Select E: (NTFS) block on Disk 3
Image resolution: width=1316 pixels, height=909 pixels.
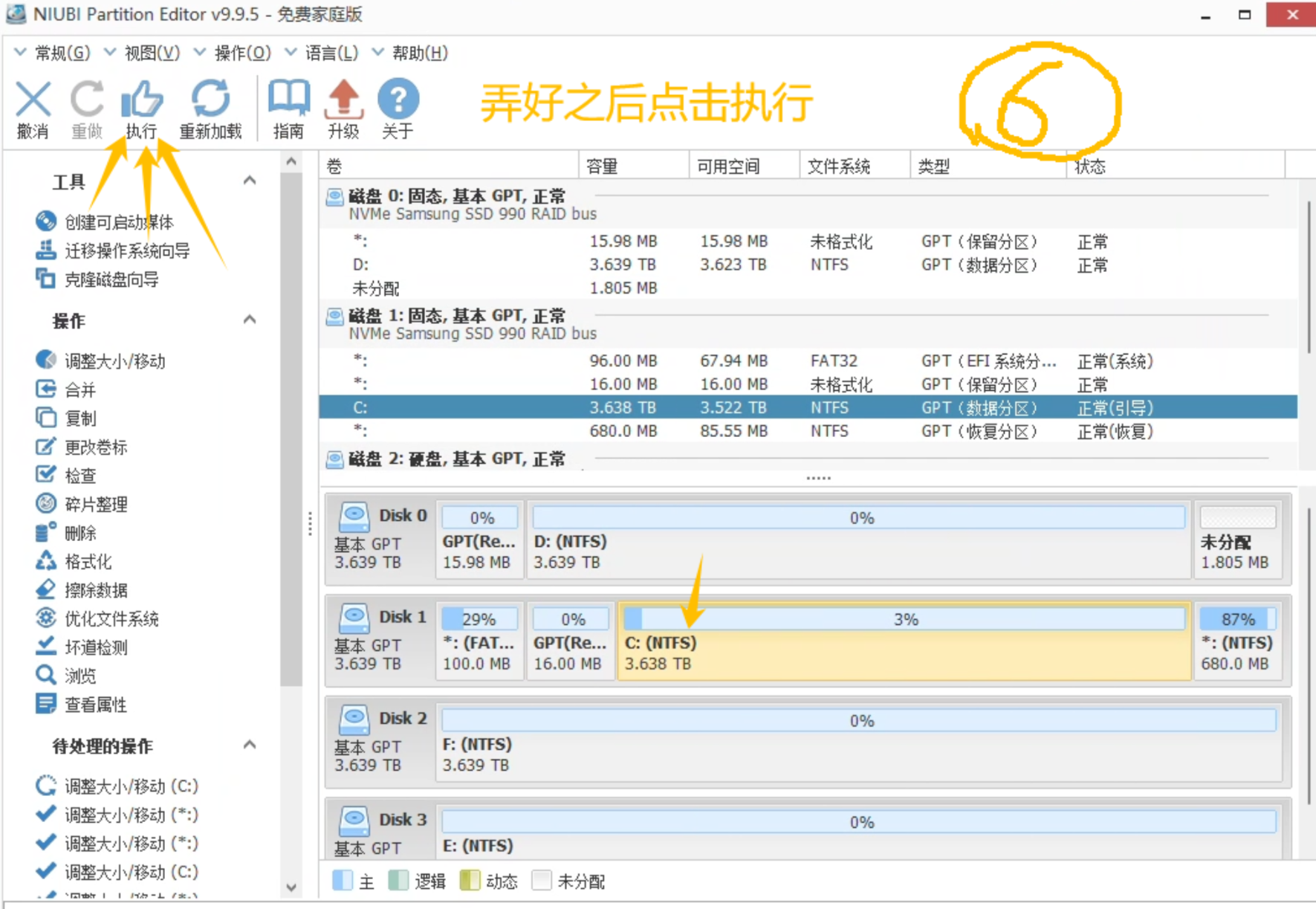858,831
